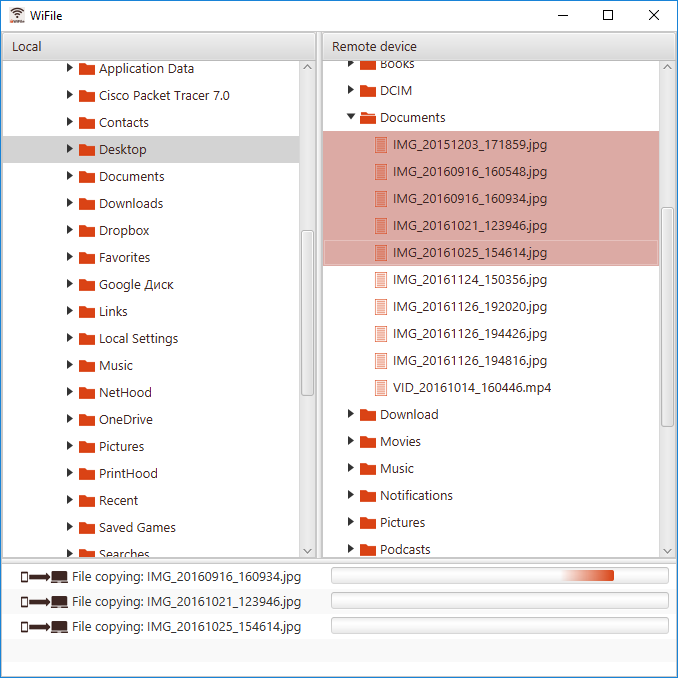Expand the local Pictures folder
Screen dimensions: 678x678
[x=70, y=446]
